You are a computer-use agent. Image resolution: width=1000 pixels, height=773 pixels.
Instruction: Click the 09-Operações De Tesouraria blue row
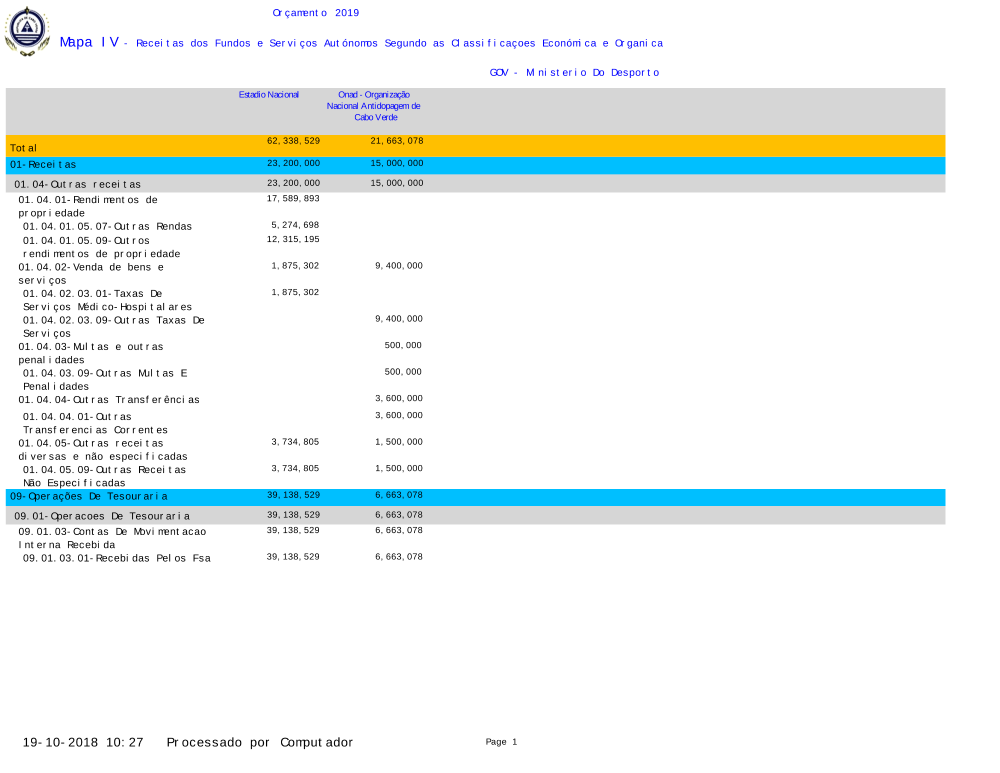pyautogui.click(x=89, y=496)
